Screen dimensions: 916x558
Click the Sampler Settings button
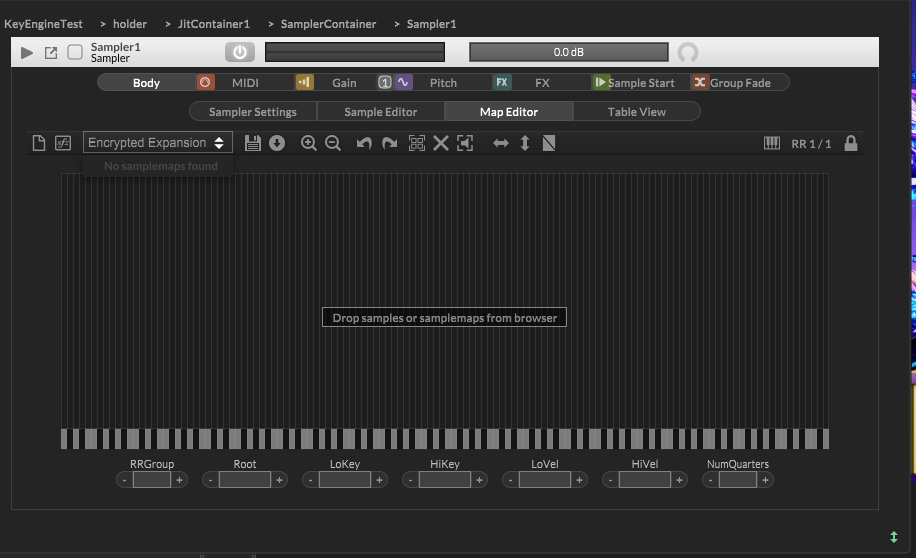coord(252,112)
